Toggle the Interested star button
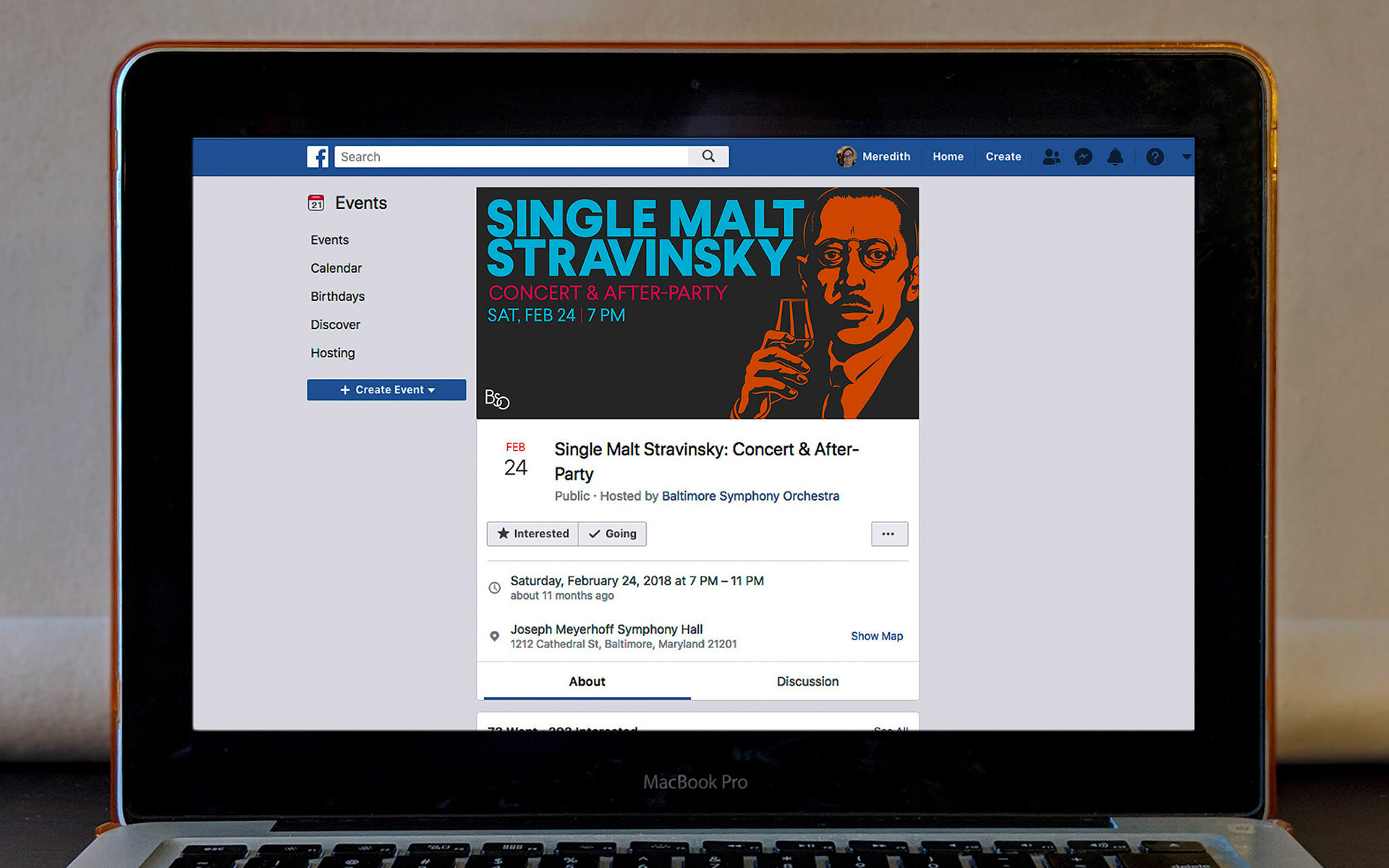The height and width of the screenshot is (868, 1389). pyautogui.click(x=532, y=534)
